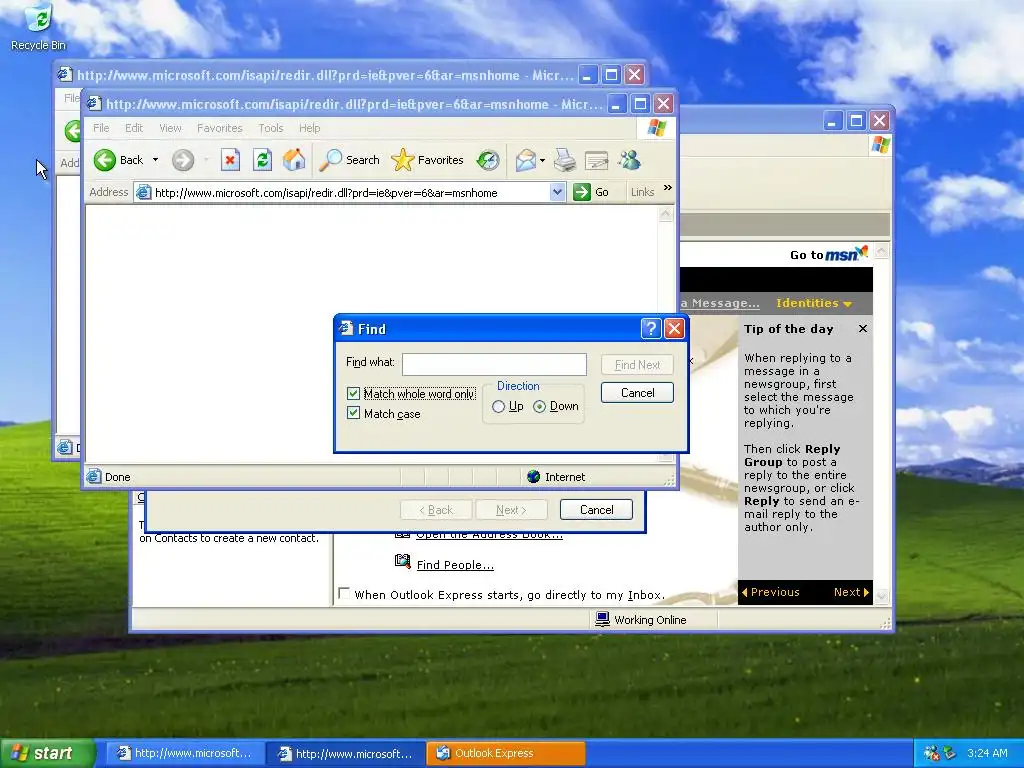
Task: Click the Done page icon in the browser status bar
Action: pyautogui.click(x=94, y=477)
